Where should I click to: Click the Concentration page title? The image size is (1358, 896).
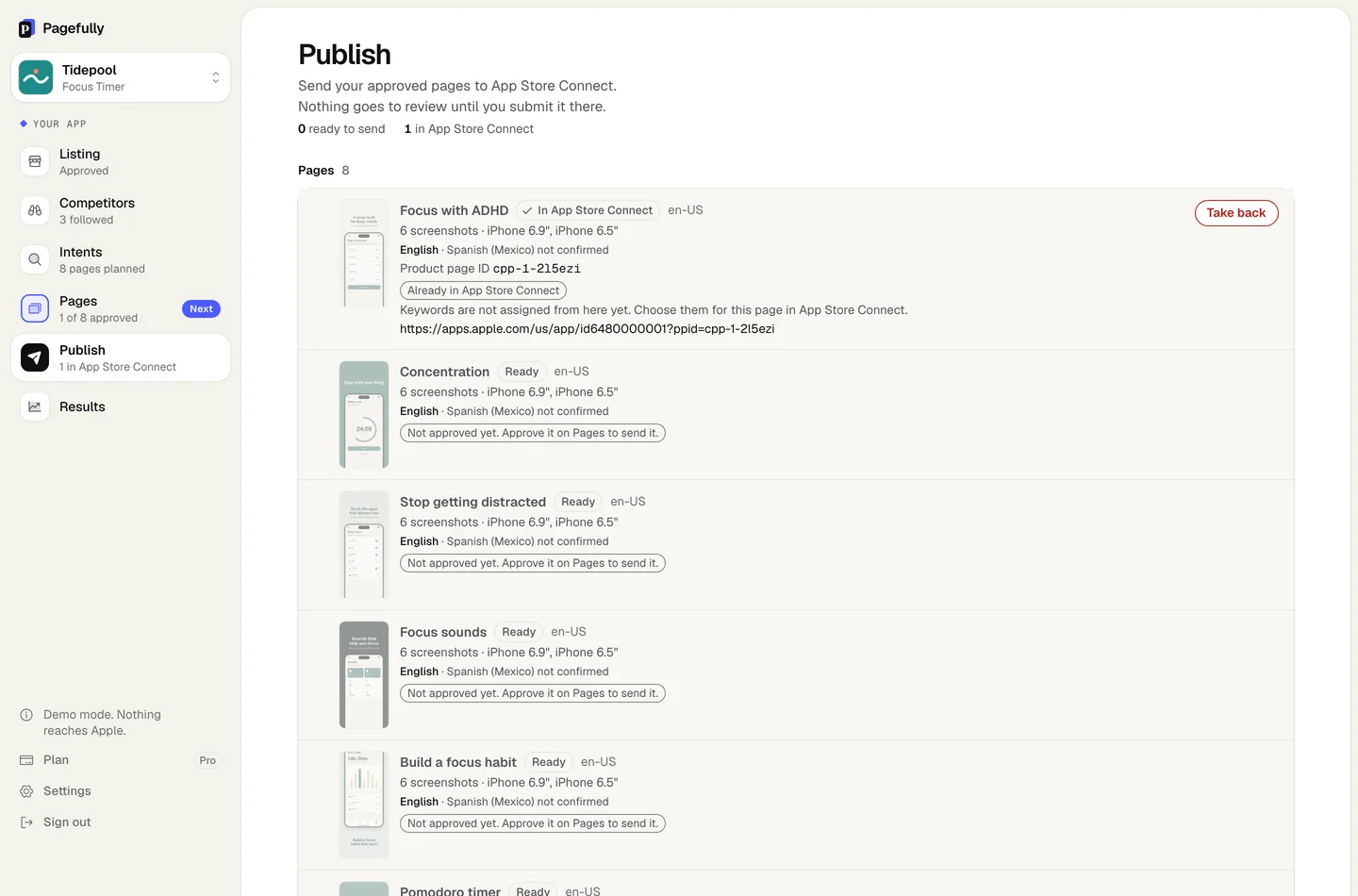[x=444, y=372]
